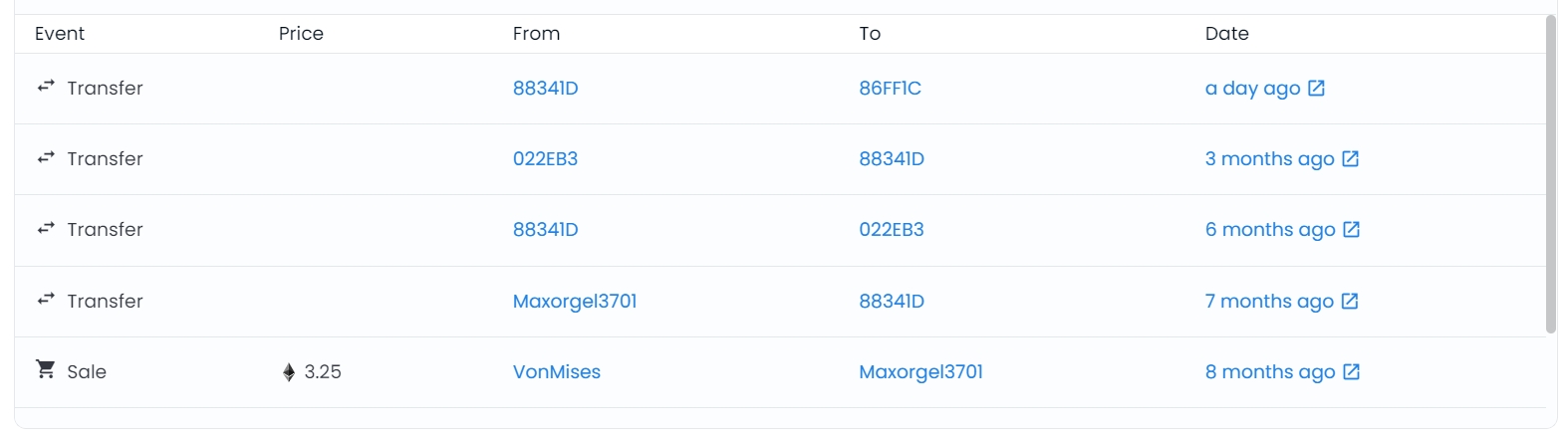Click the Event column header

click(x=60, y=34)
